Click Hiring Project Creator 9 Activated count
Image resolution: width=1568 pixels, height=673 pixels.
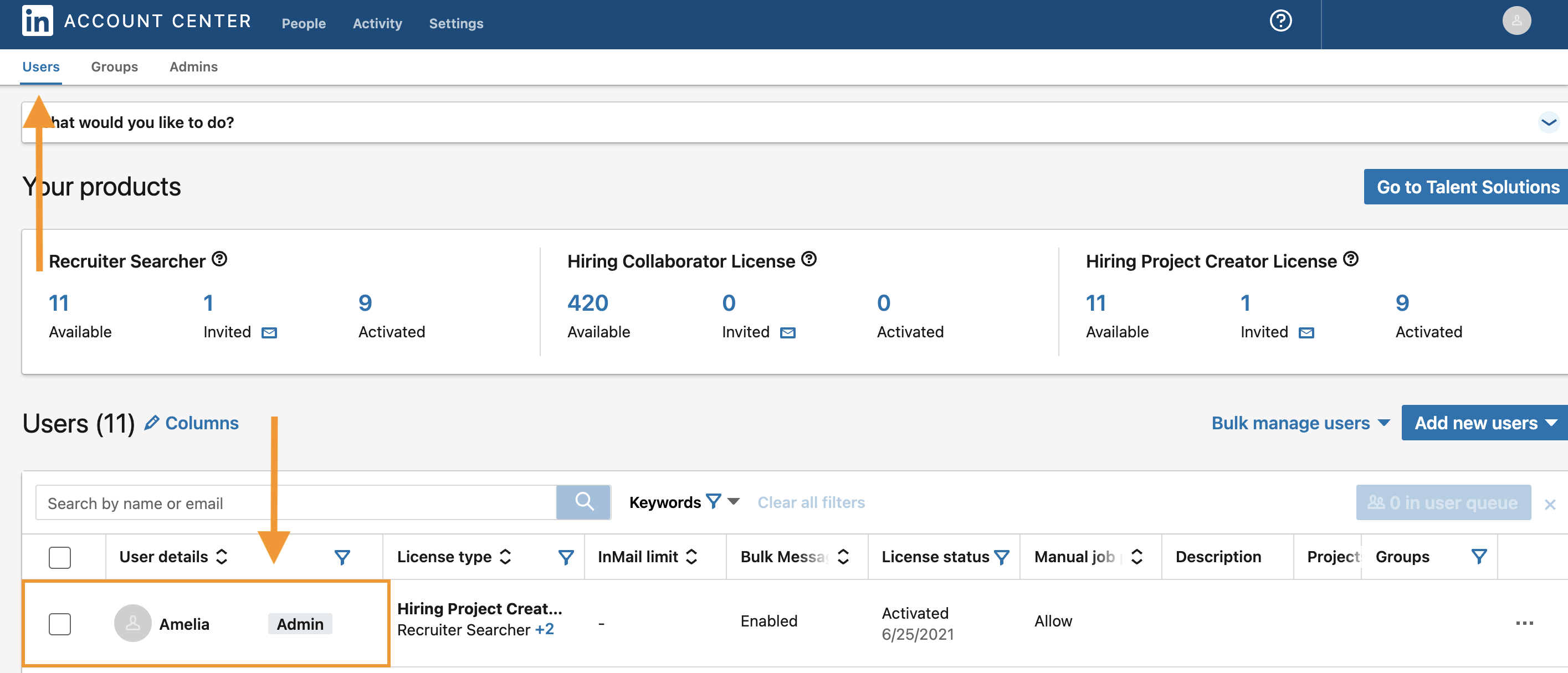click(1402, 302)
